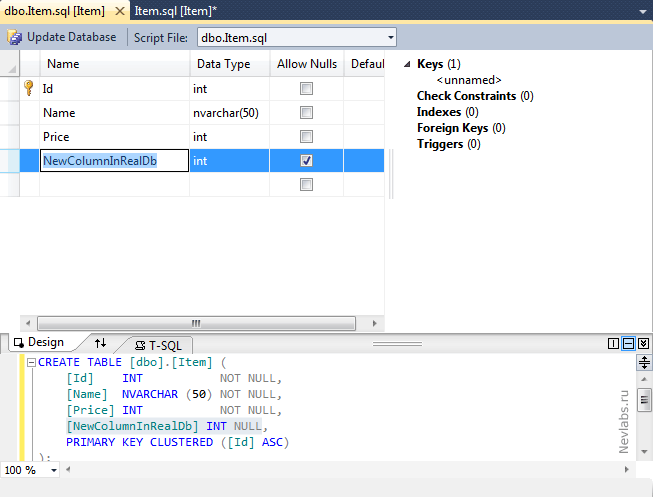Toggle Allow Nulls for Price column
This screenshot has height=497, width=653.
click(x=307, y=136)
